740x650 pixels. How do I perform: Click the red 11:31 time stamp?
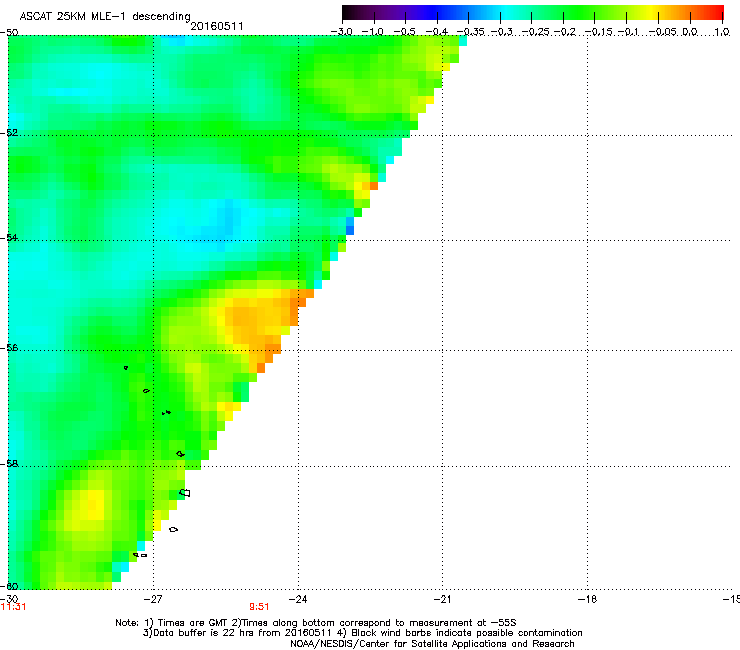coord(13,607)
